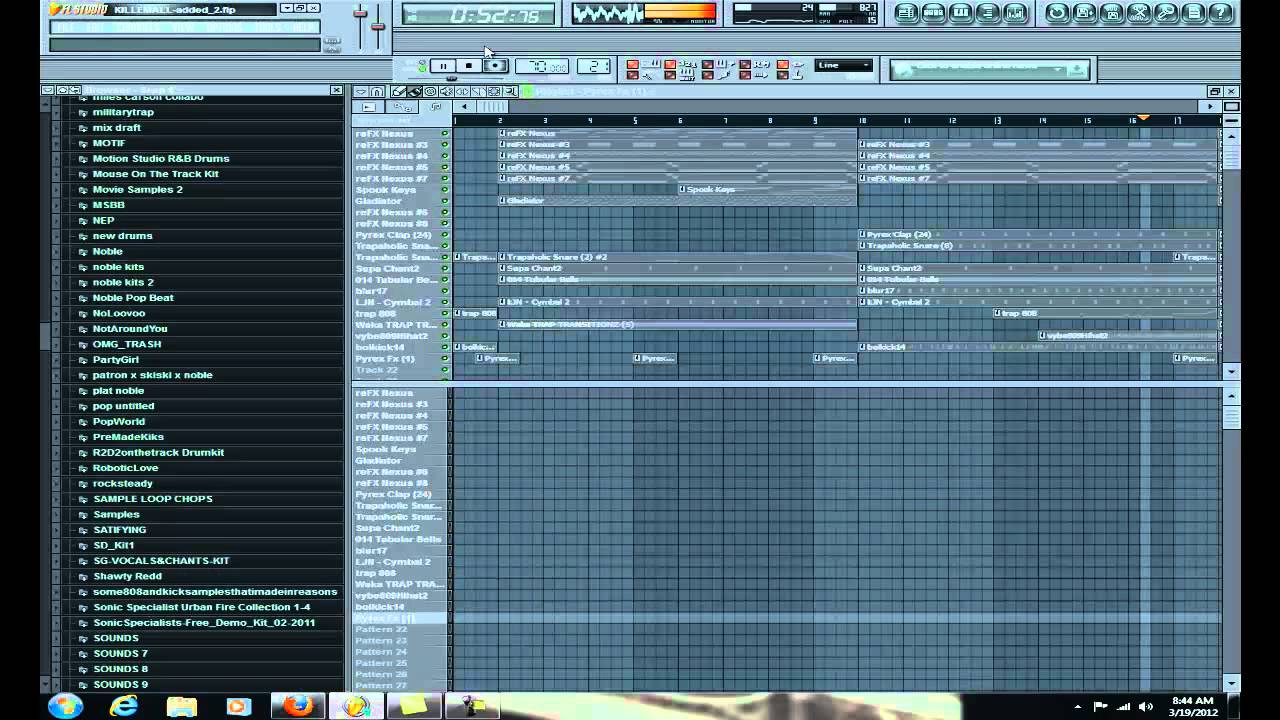Select the Slice tool in the Playlist
The image size is (1280, 720).
478,91
